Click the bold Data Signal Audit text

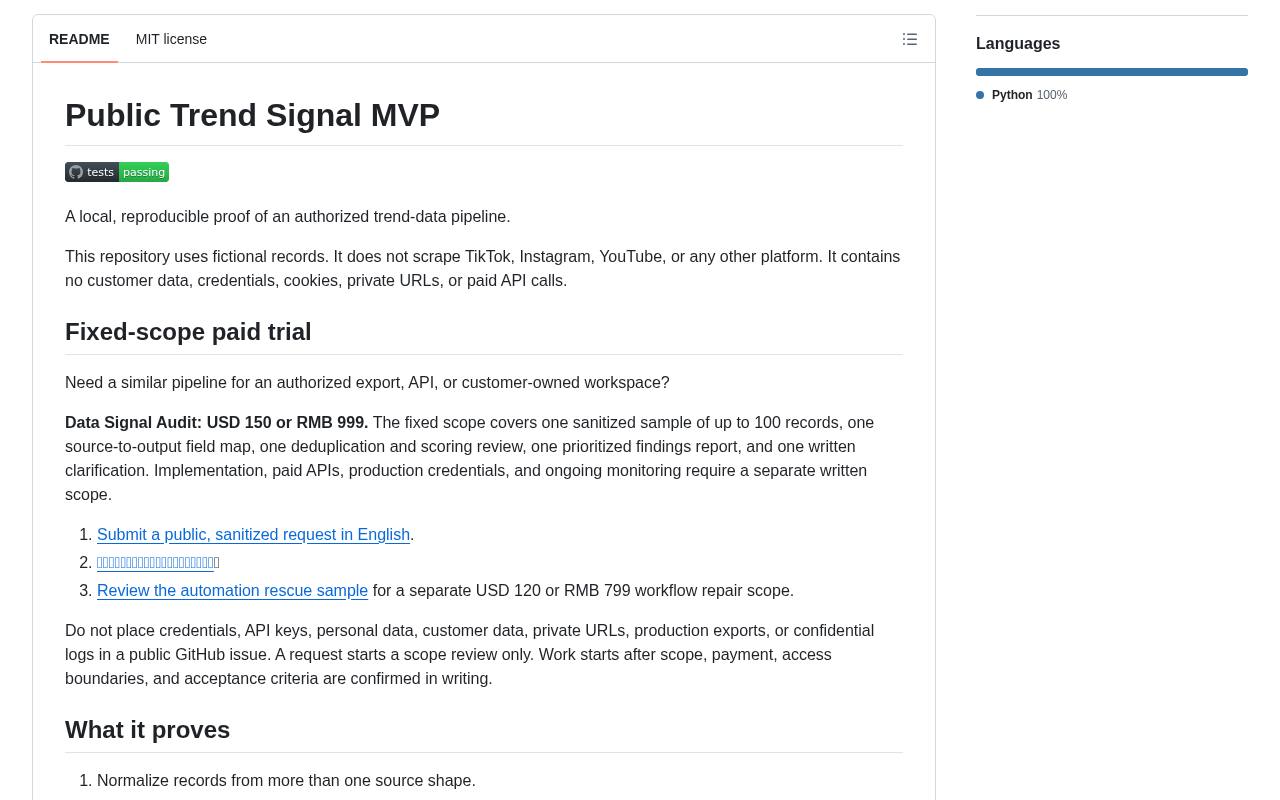pos(216,423)
